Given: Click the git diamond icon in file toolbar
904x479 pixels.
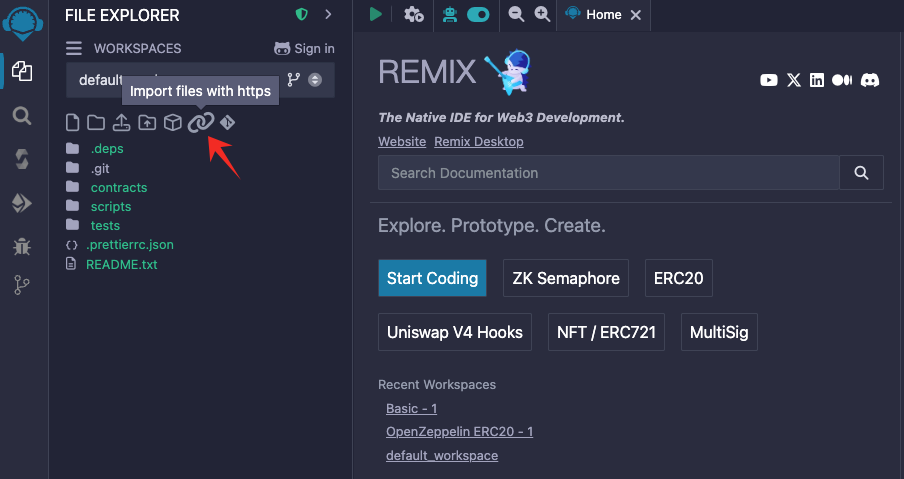Looking at the screenshot, I should tap(227, 123).
